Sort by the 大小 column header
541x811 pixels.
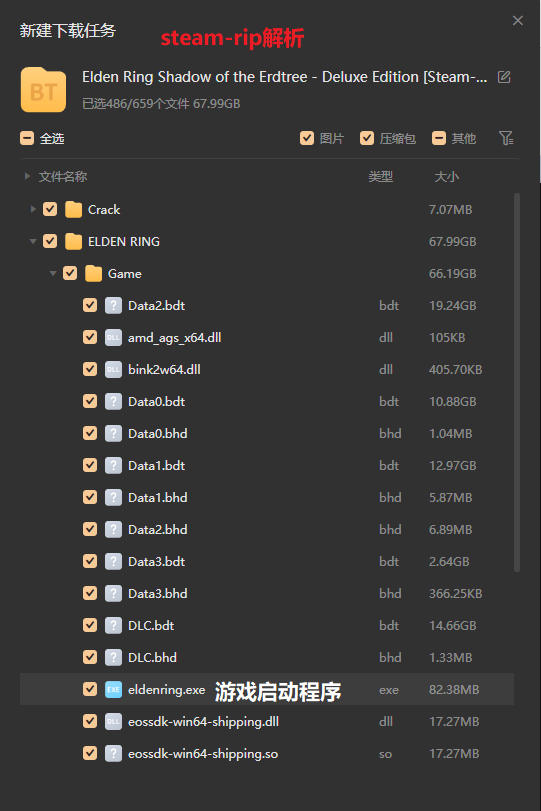[446, 177]
